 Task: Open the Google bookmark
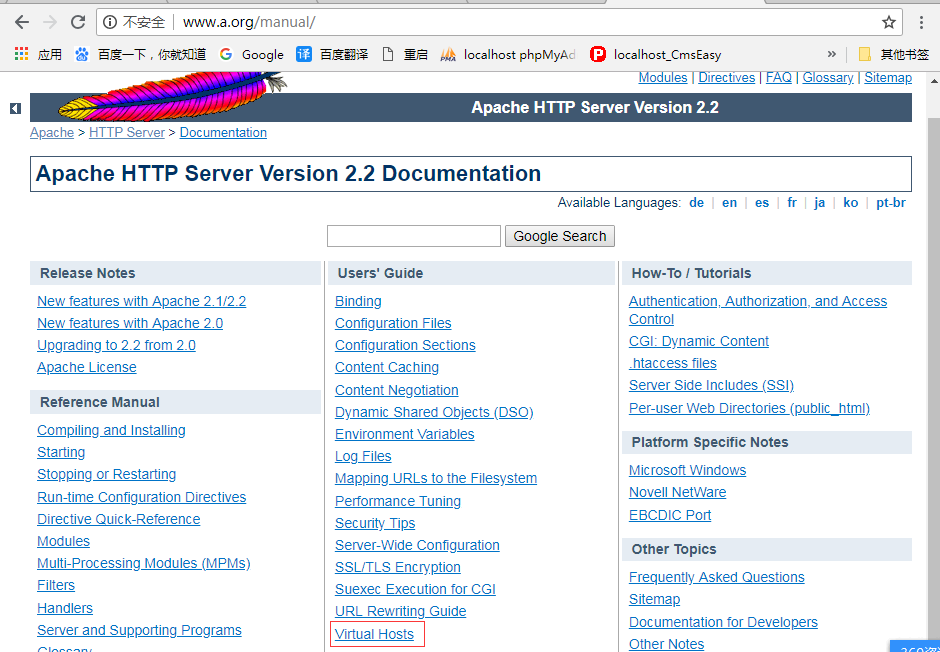[x=251, y=55]
